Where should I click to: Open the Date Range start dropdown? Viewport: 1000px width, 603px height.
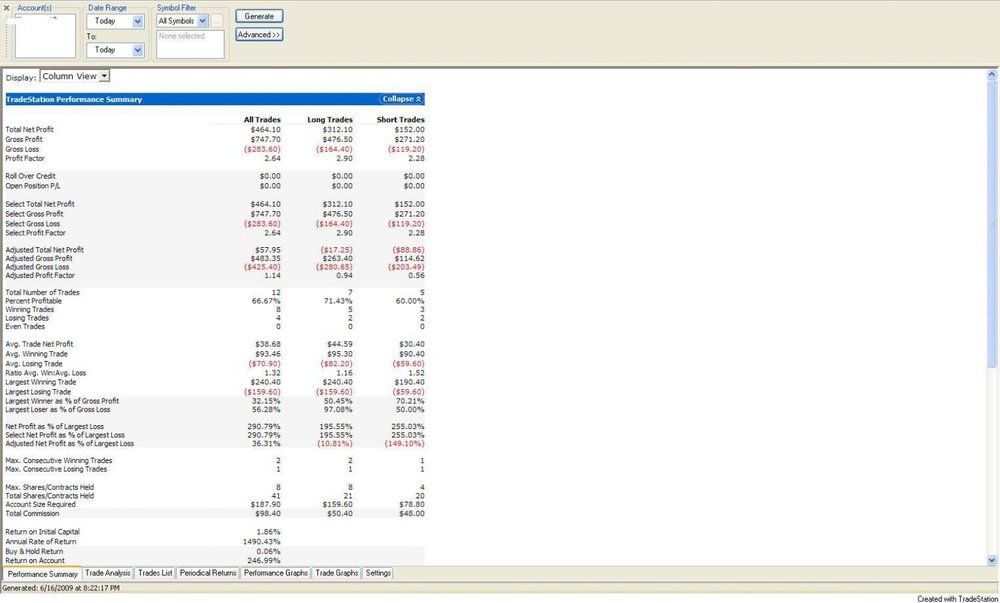tap(138, 21)
